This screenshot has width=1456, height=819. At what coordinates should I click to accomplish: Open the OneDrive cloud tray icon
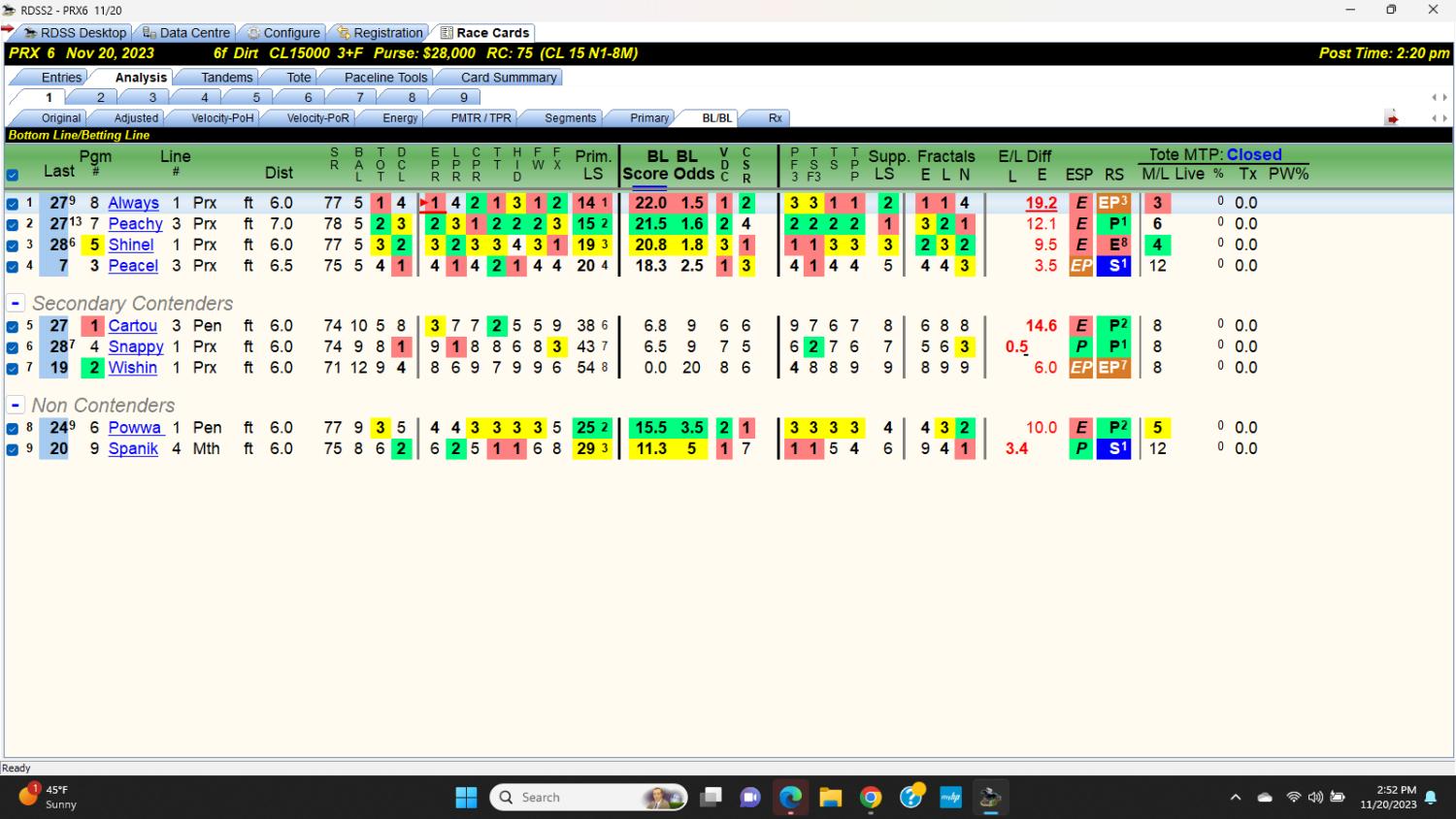tap(1265, 798)
